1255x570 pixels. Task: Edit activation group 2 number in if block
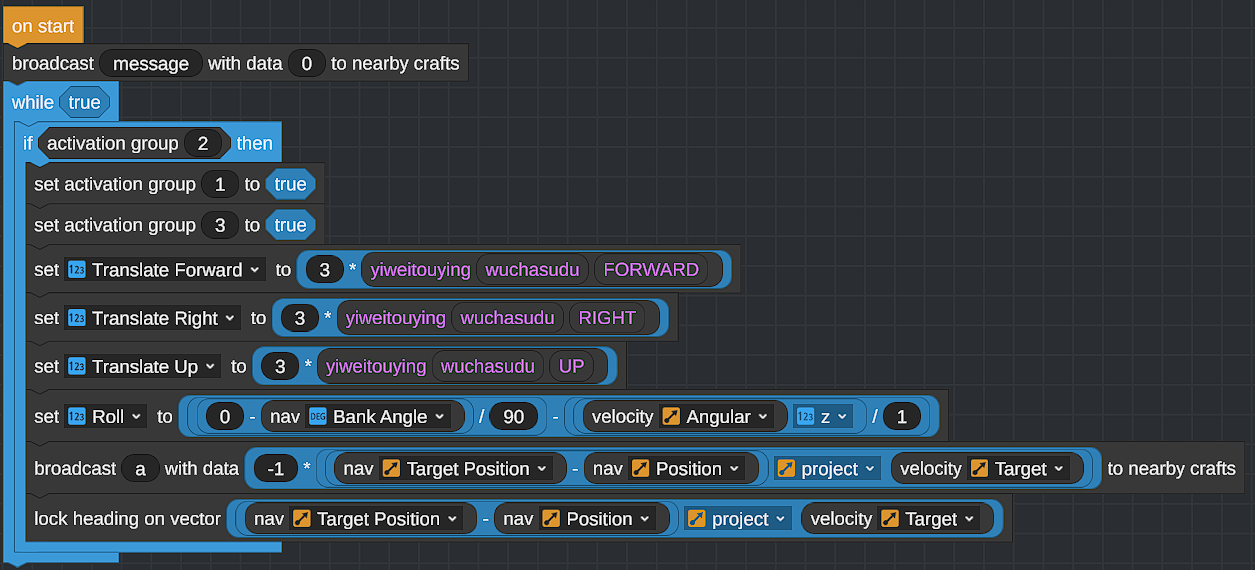[202, 144]
